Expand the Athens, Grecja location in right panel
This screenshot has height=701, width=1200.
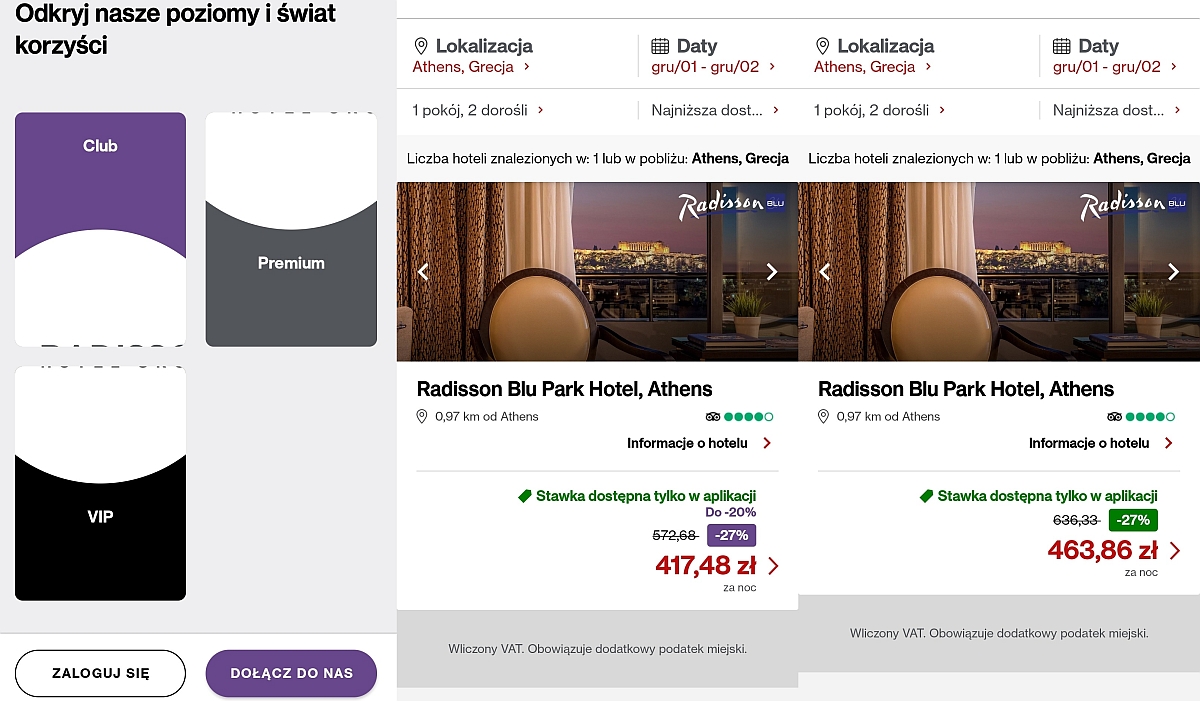click(x=873, y=67)
